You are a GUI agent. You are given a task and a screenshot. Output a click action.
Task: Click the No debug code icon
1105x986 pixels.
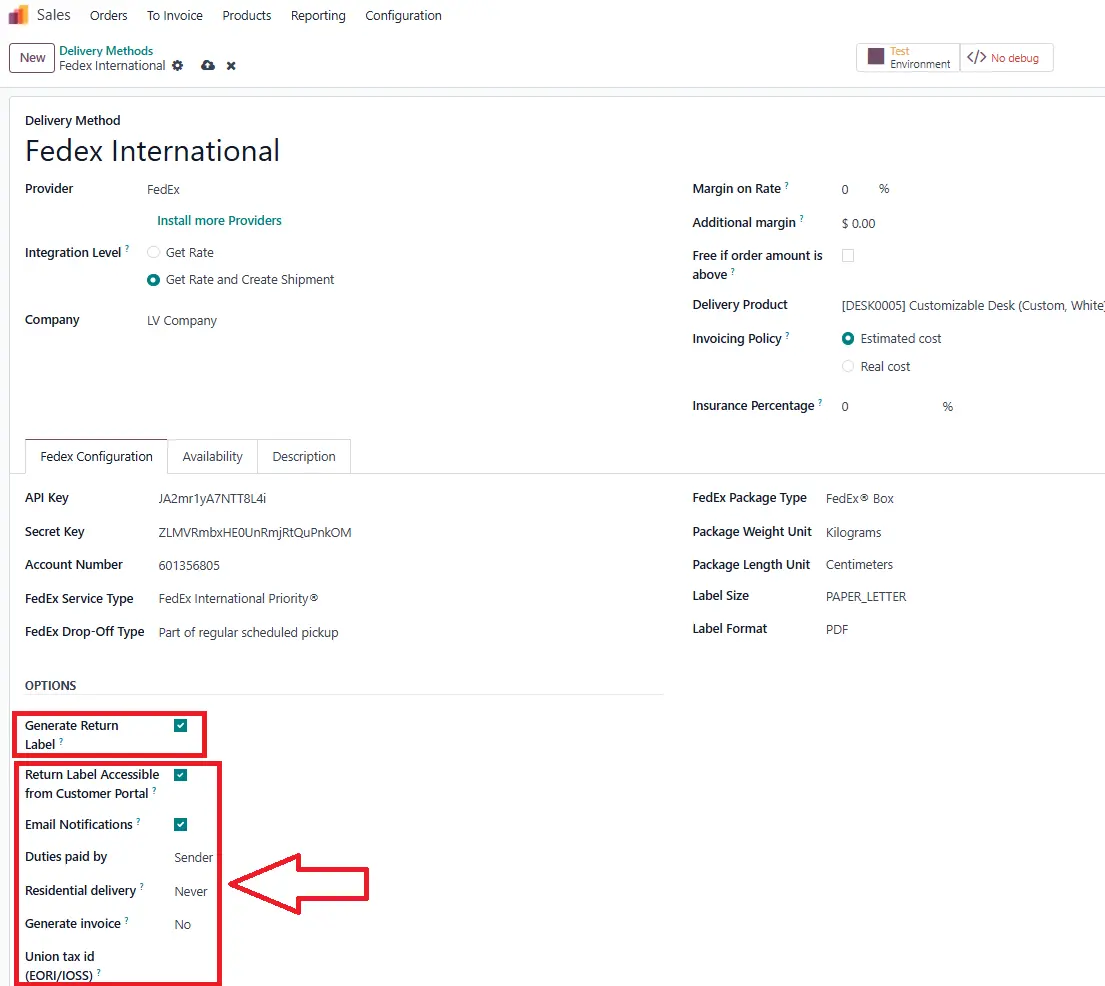[976, 57]
